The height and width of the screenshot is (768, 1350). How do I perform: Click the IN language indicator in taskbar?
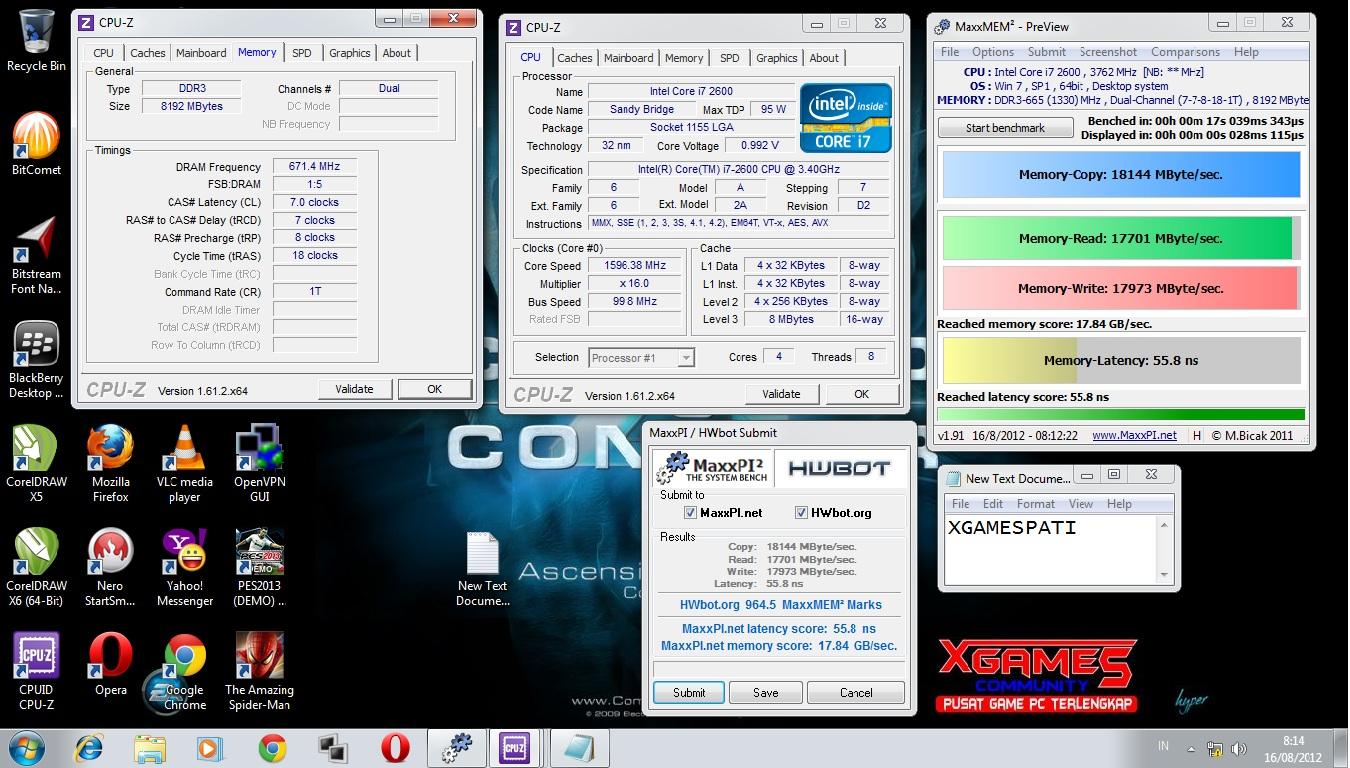pos(1163,746)
